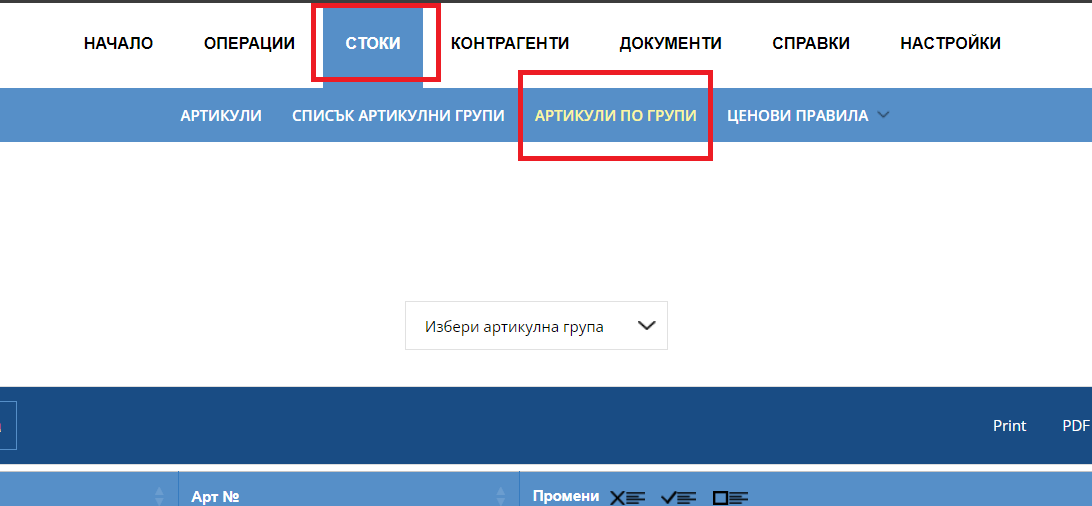Click the Промени column header label
This screenshot has height=506, width=1092.
566,496
